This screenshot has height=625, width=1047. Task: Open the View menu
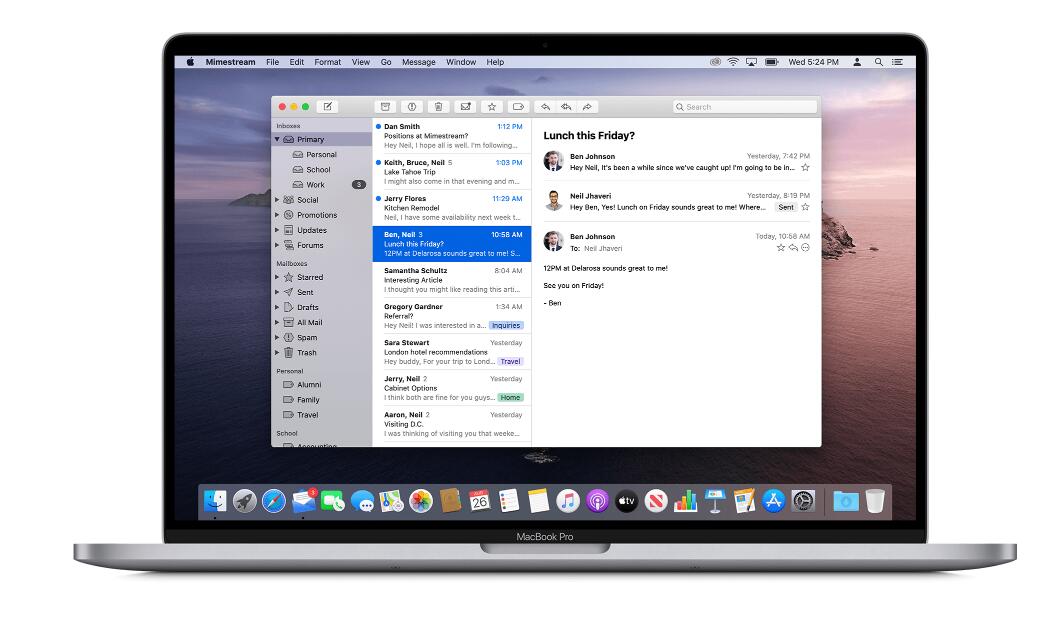pyautogui.click(x=361, y=62)
